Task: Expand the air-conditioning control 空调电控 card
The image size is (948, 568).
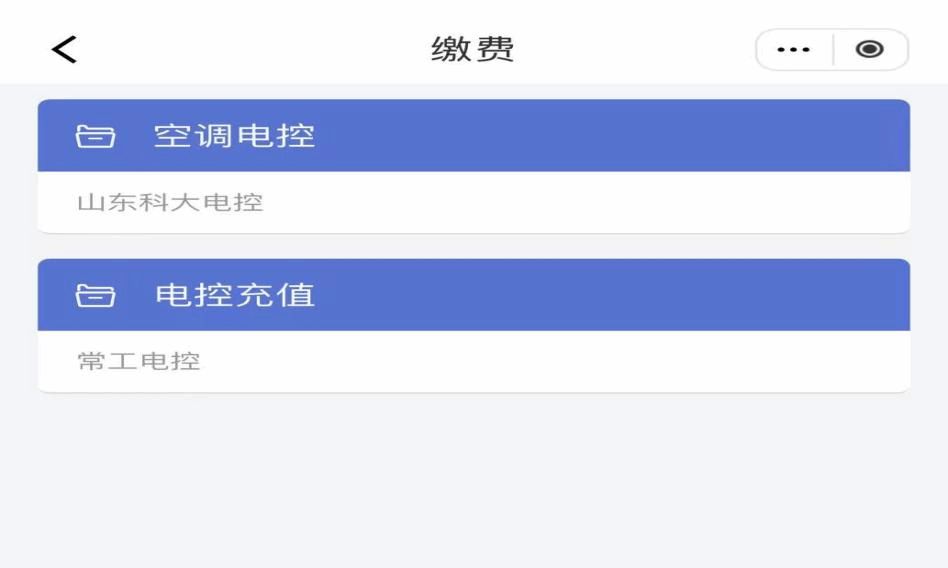Action: click(x=473, y=166)
